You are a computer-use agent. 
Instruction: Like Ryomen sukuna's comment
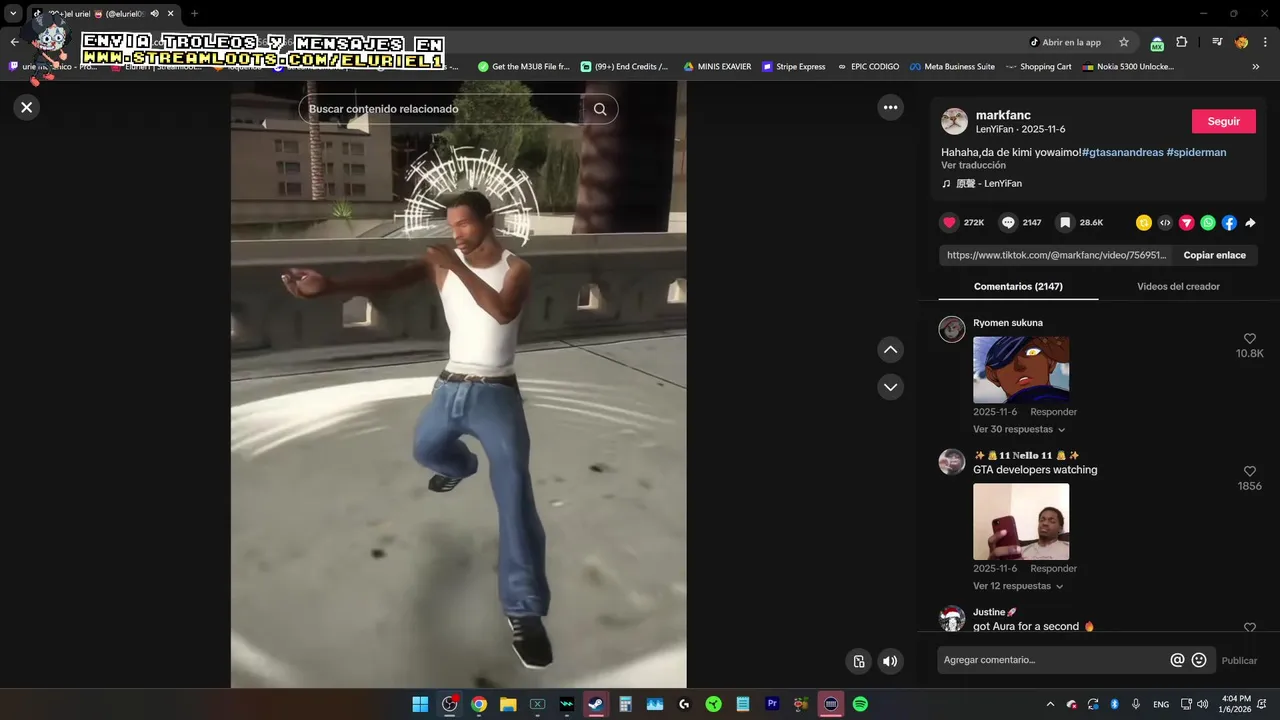point(1249,339)
